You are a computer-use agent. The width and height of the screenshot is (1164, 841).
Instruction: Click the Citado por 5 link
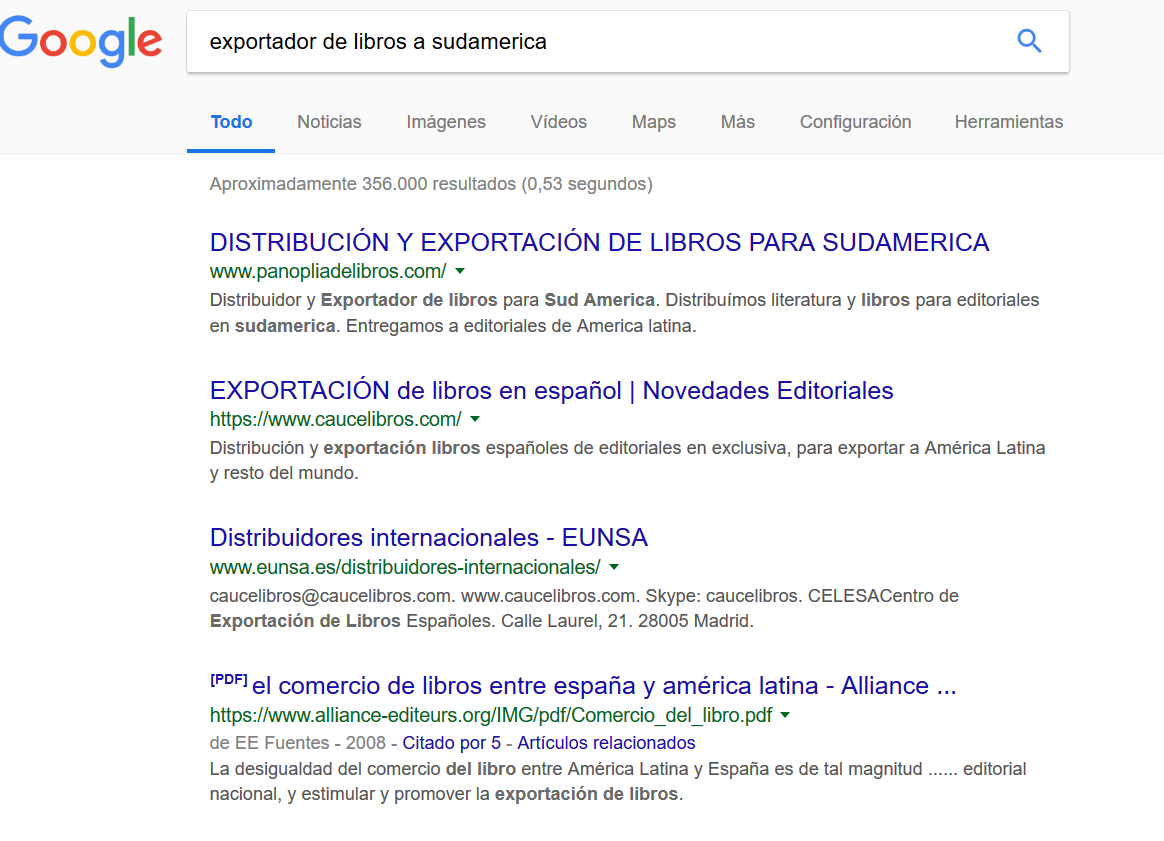[451, 743]
